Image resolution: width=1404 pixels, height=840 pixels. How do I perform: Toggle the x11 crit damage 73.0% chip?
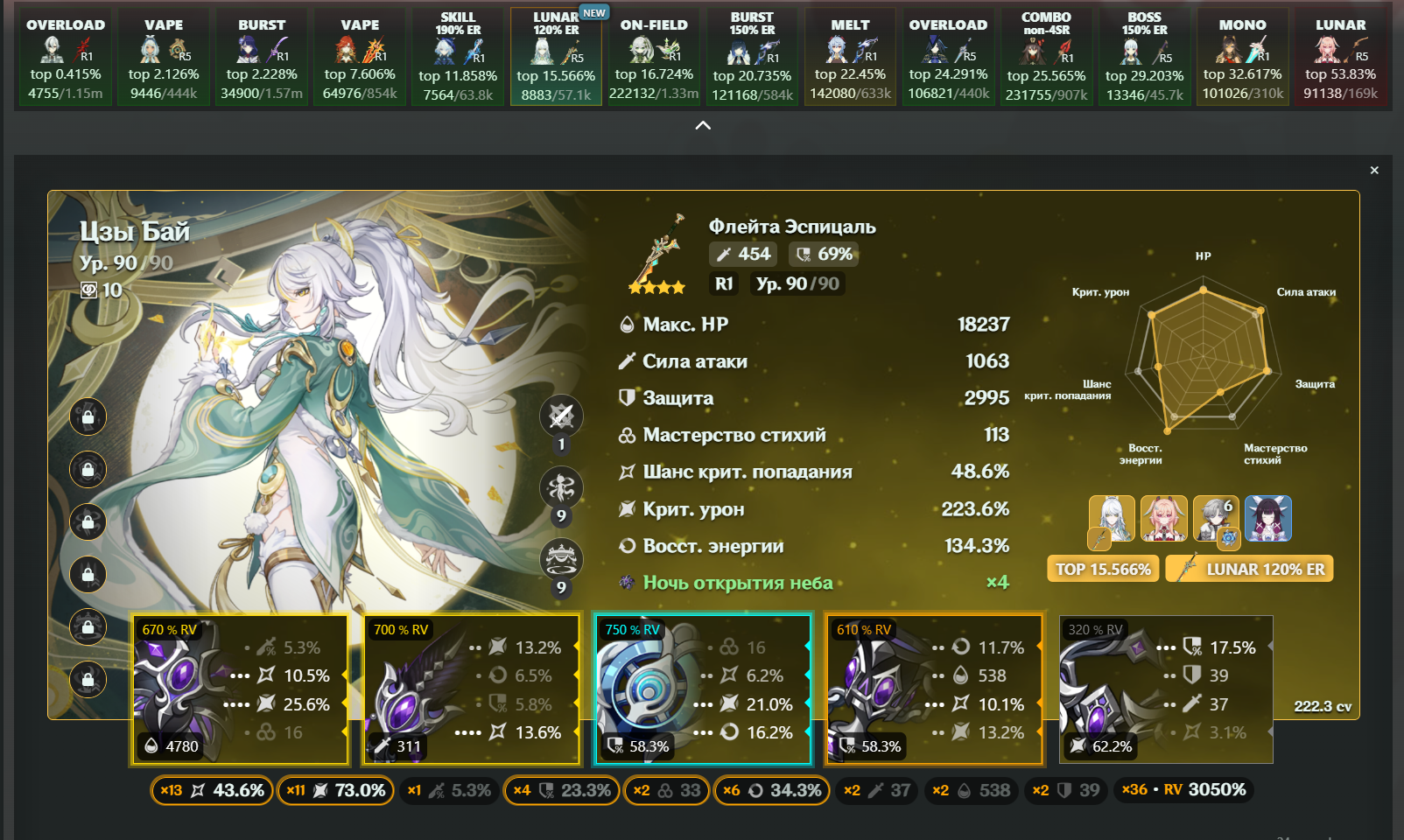click(x=335, y=790)
